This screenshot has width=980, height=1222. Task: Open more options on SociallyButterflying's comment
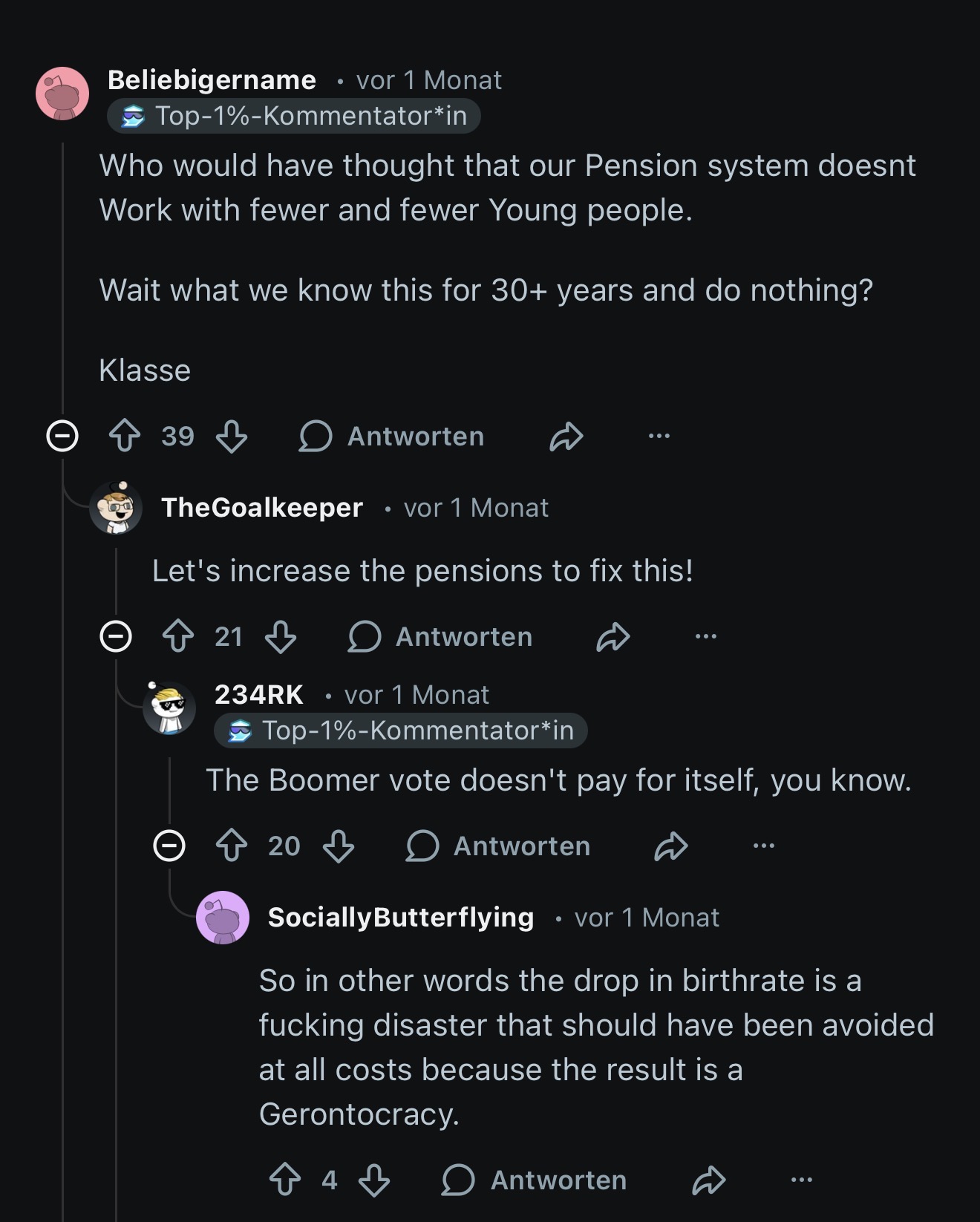click(x=802, y=1180)
